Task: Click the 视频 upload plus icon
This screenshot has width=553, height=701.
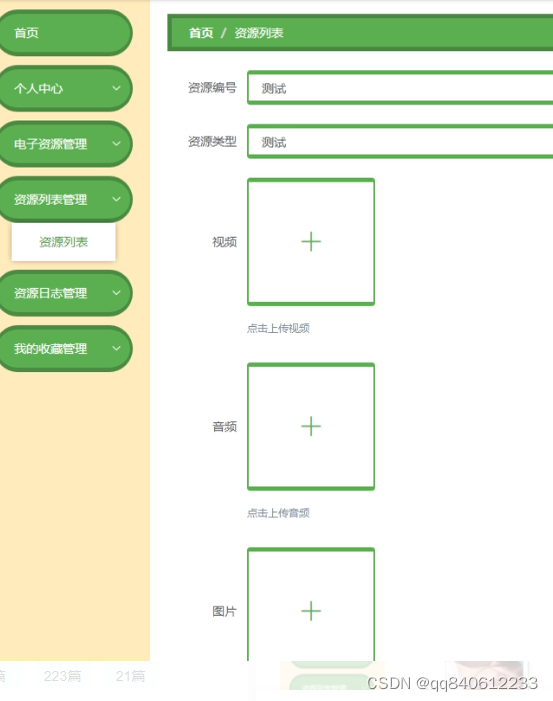Action: (311, 242)
